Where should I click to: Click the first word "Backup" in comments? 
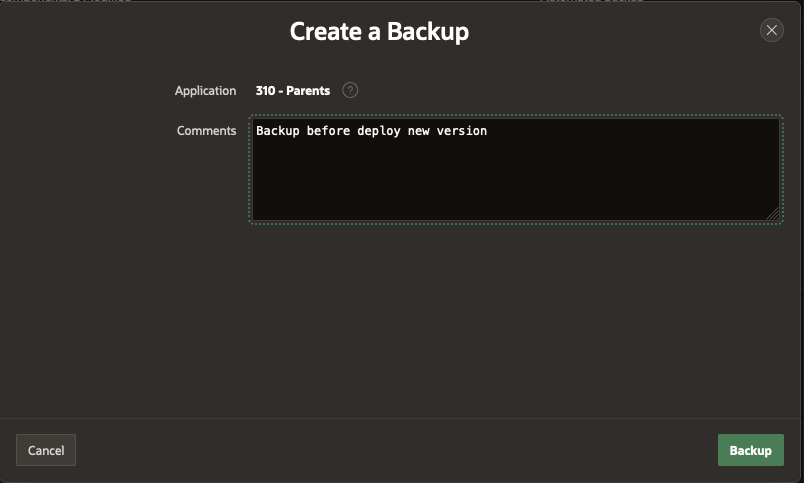coord(277,131)
